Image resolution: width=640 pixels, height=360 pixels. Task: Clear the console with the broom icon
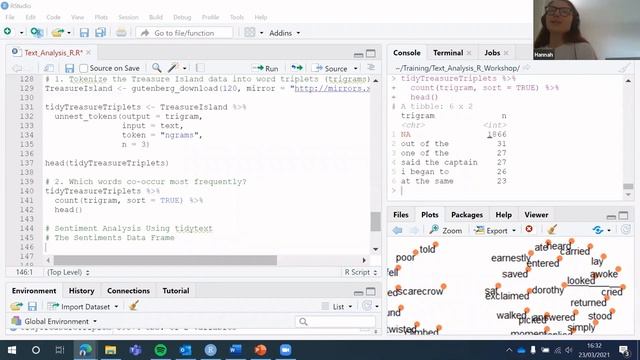(623, 68)
